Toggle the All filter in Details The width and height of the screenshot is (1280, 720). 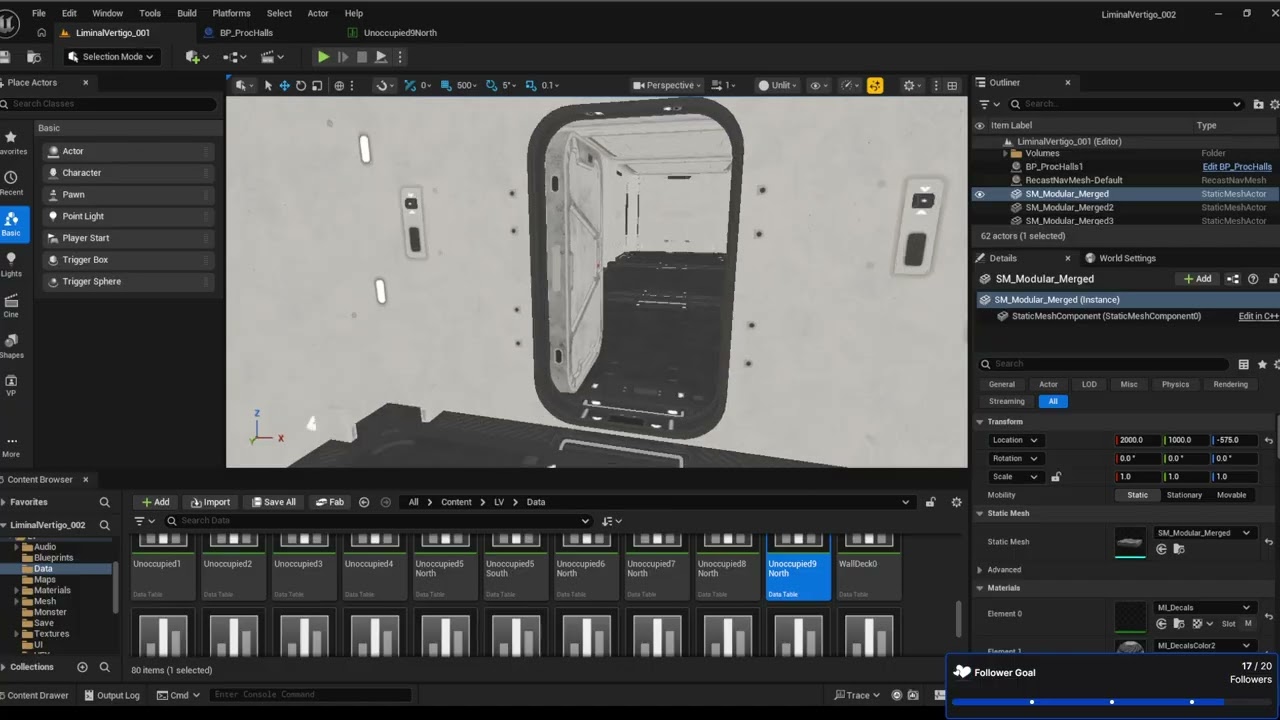[1053, 401]
